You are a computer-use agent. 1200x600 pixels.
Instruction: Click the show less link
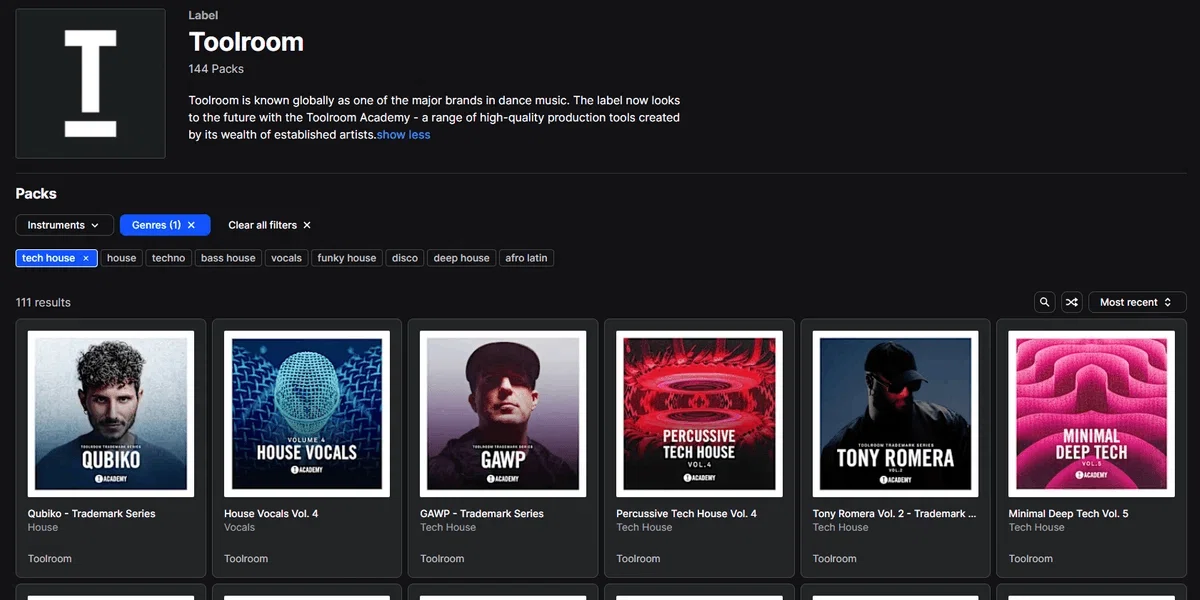[x=404, y=135]
